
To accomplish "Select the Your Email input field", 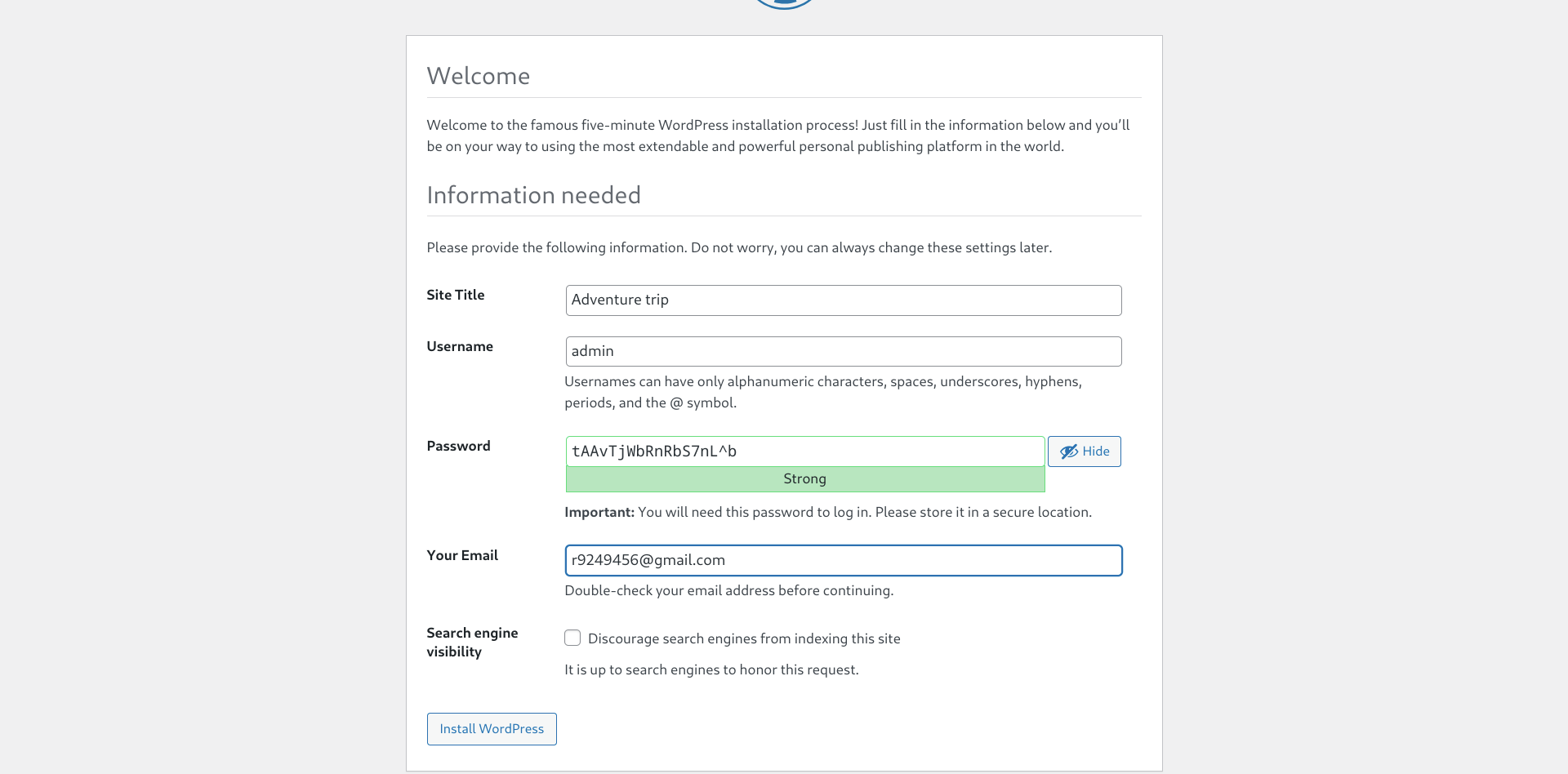I will pyautogui.click(x=843, y=560).
